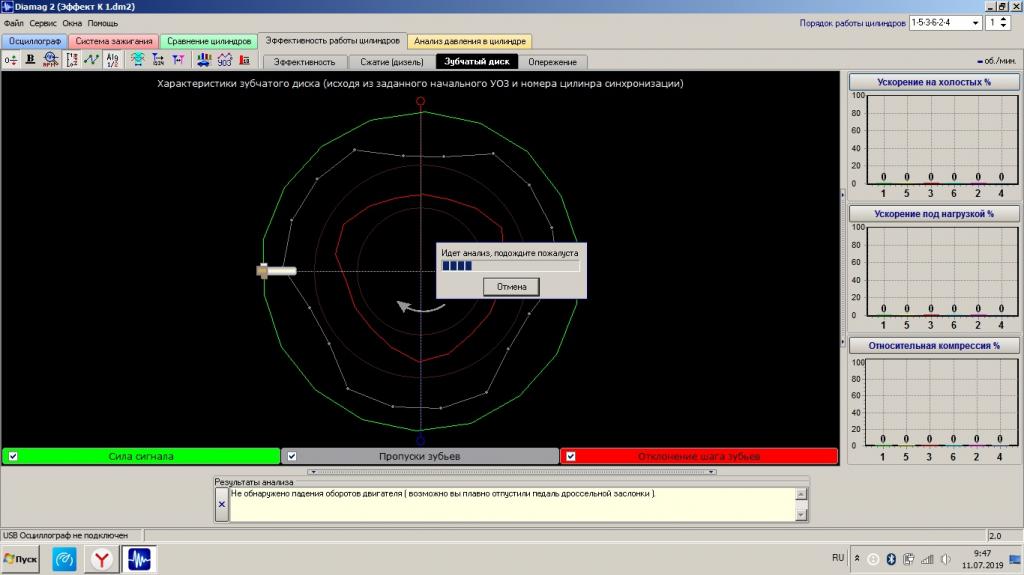Toggle the Отклонение шага зубьев checkbox
Screen dimensions: 1024x575
click(571, 456)
